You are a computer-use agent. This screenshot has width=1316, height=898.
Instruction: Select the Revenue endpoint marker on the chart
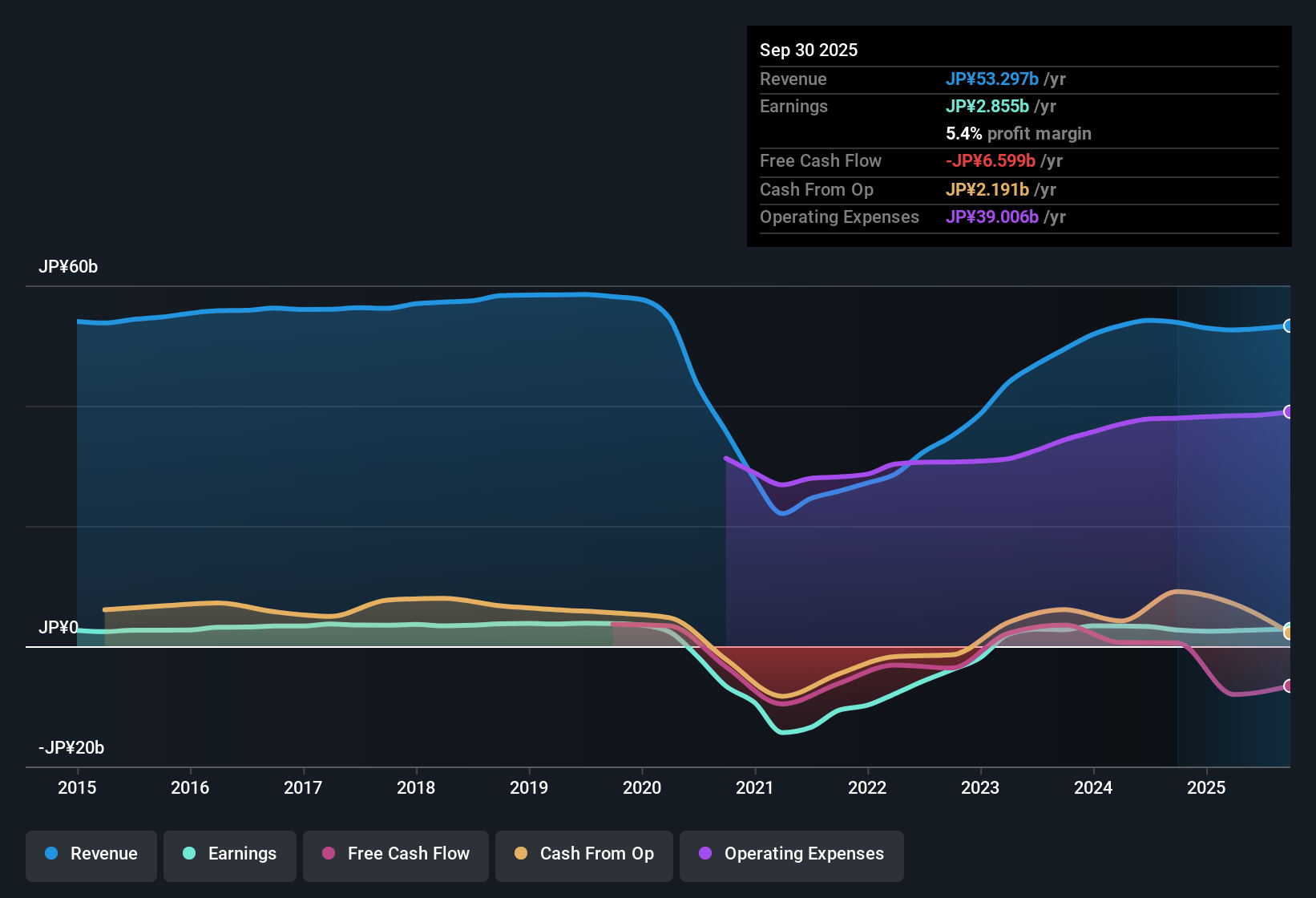click(1289, 326)
